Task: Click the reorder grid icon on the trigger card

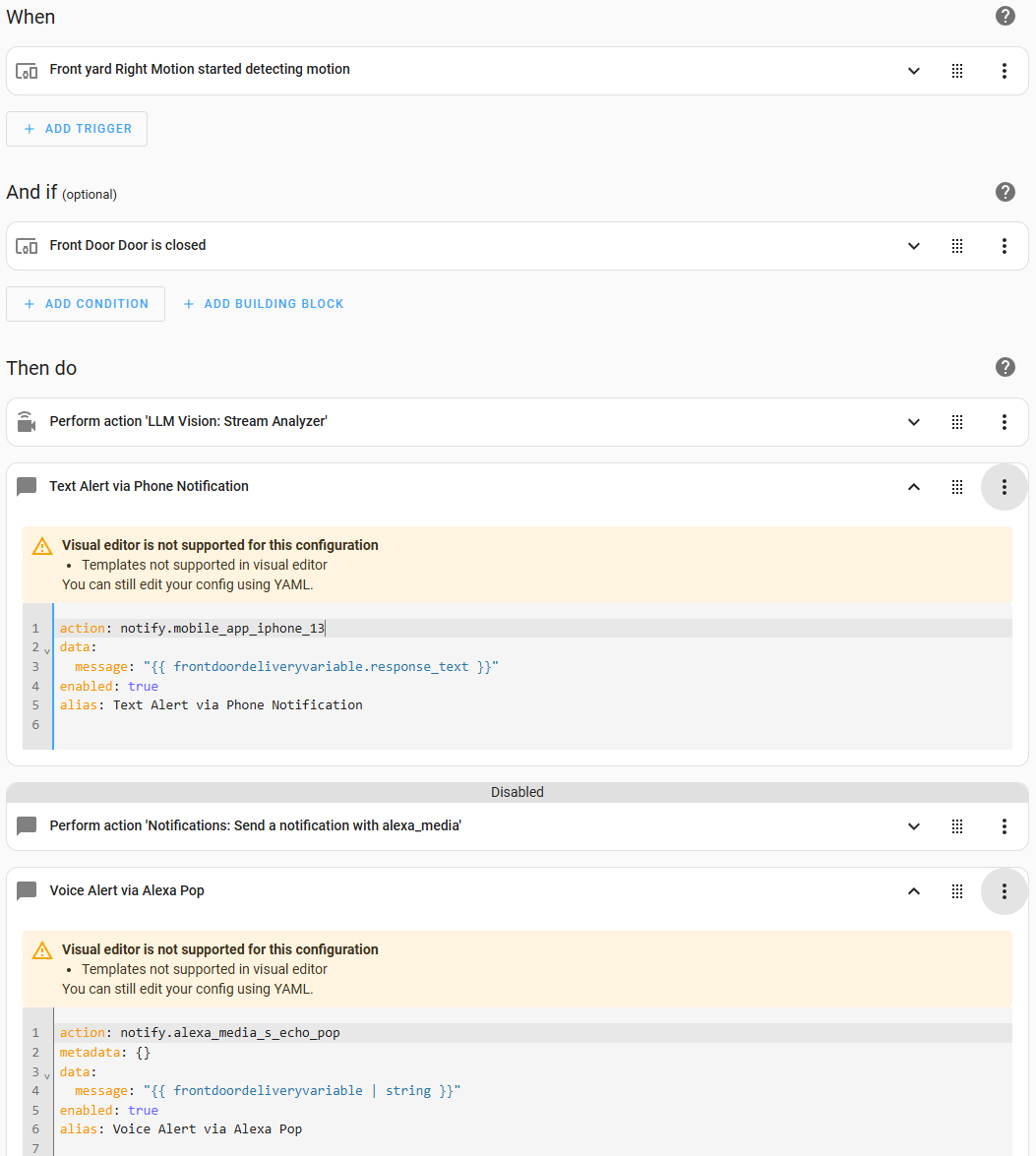Action: click(x=957, y=70)
